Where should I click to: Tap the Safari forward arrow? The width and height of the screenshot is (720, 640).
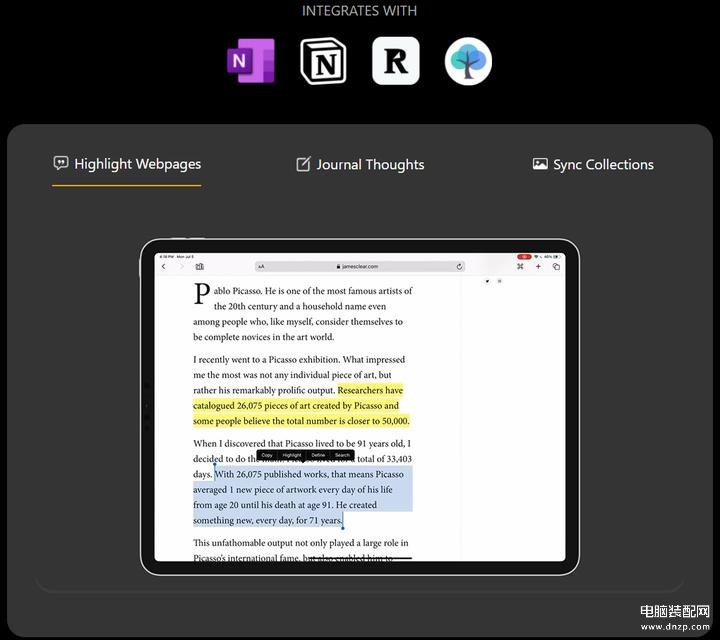182,267
